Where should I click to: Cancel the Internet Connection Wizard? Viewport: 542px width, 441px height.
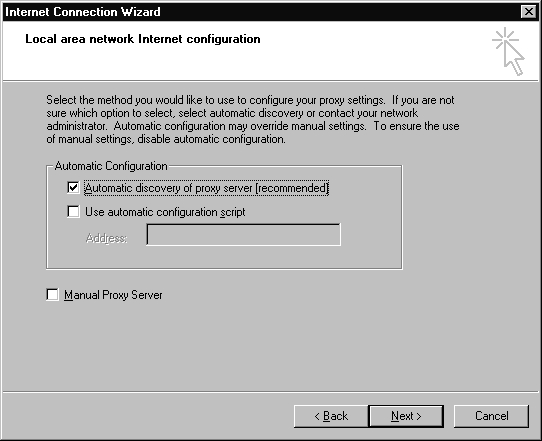click(x=491, y=416)
